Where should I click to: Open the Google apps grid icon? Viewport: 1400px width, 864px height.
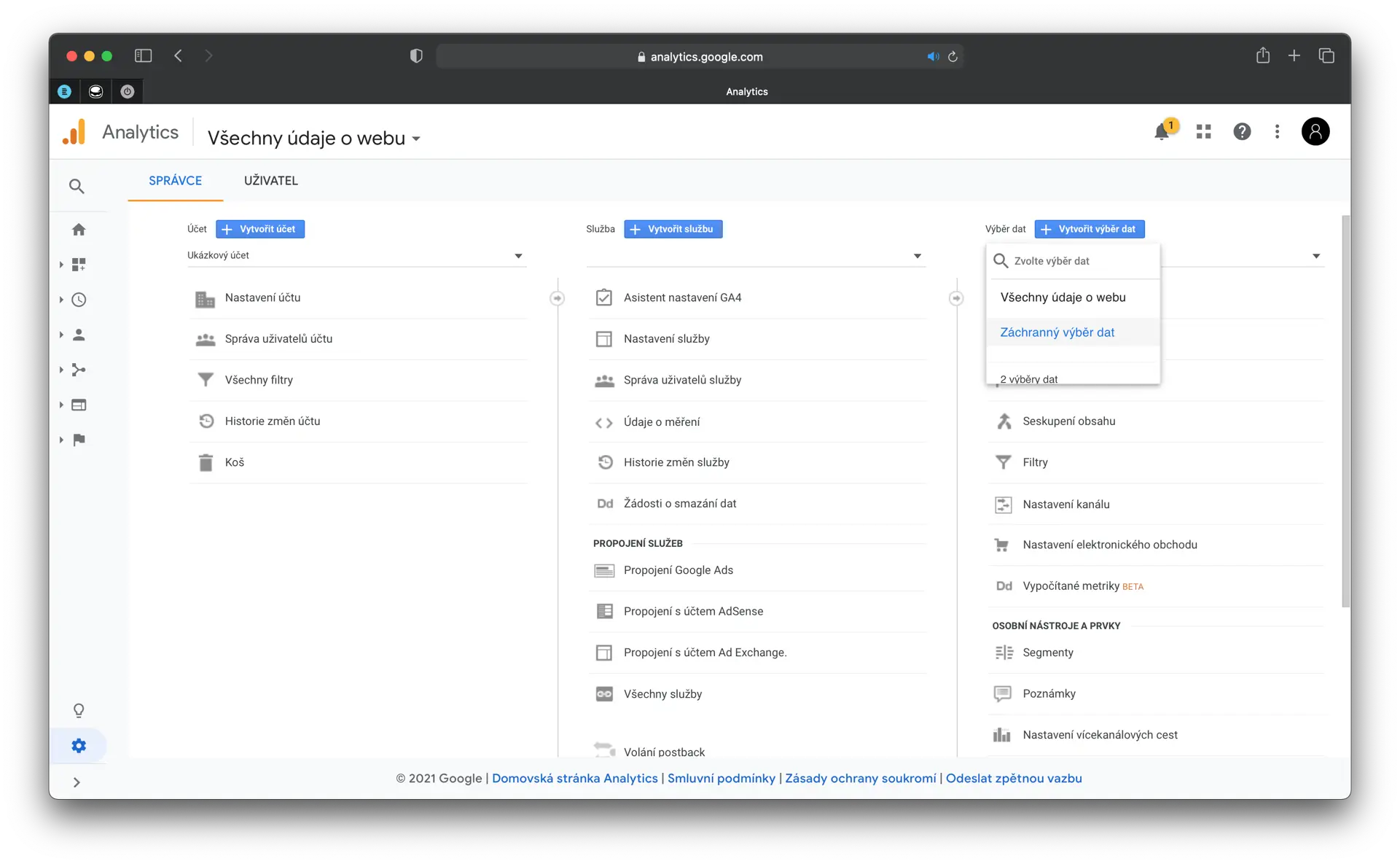pos(1203,132)
